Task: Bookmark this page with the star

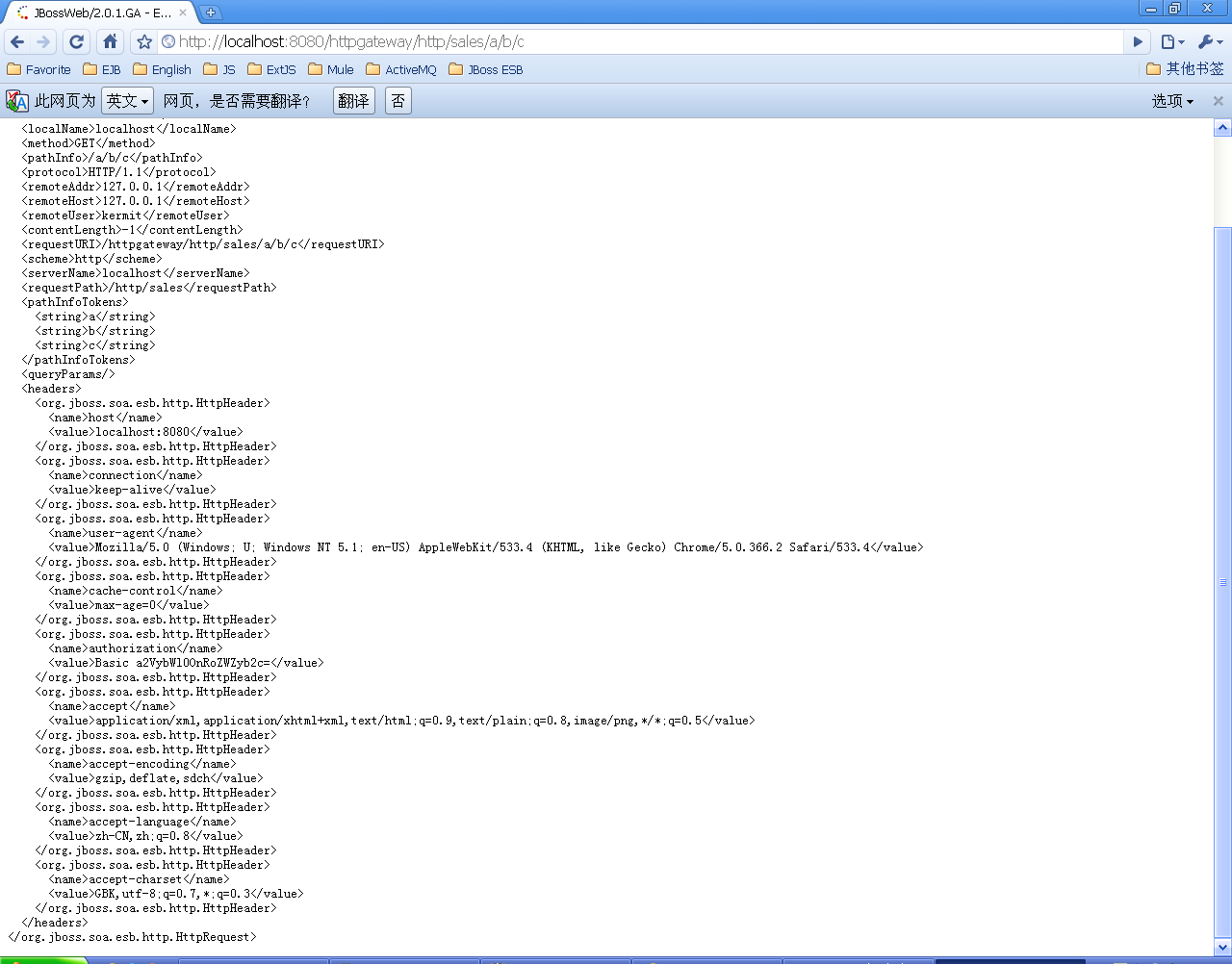Action: (144, 41)
